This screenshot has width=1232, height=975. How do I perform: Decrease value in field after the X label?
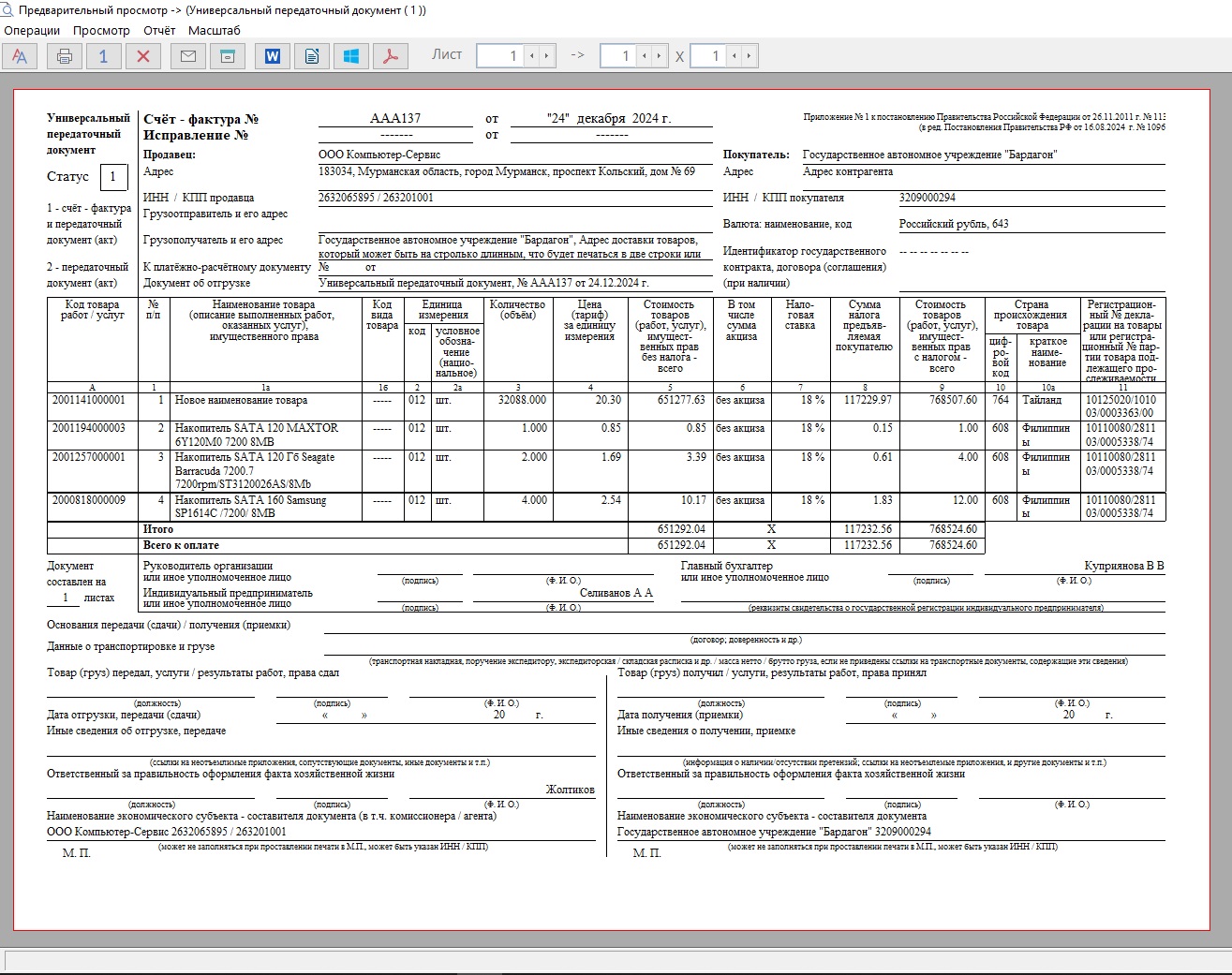point(735,56)
